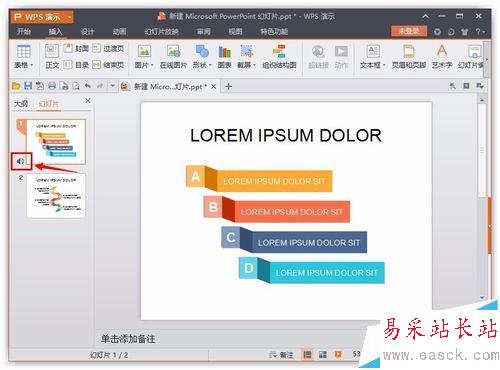Insert a 正文 body slide
Viewport: 500px width, 370px height.
pyautogui.click(x=52, y=56)
